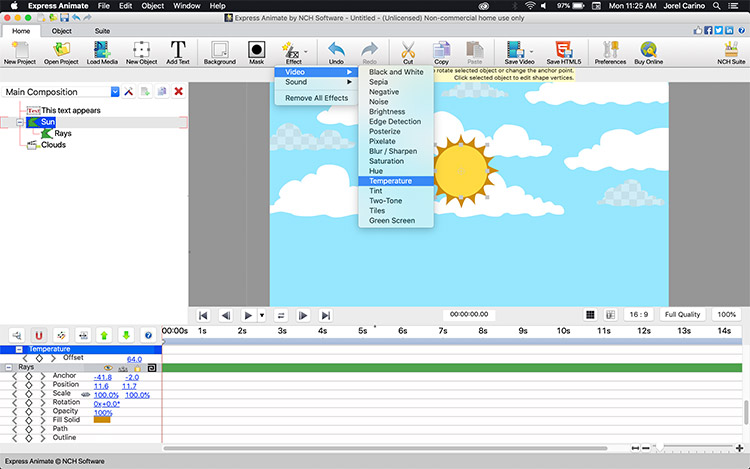This screenshot has height=469, width=750.
Task: Click the Save Video icon
Action: [518, 52]
